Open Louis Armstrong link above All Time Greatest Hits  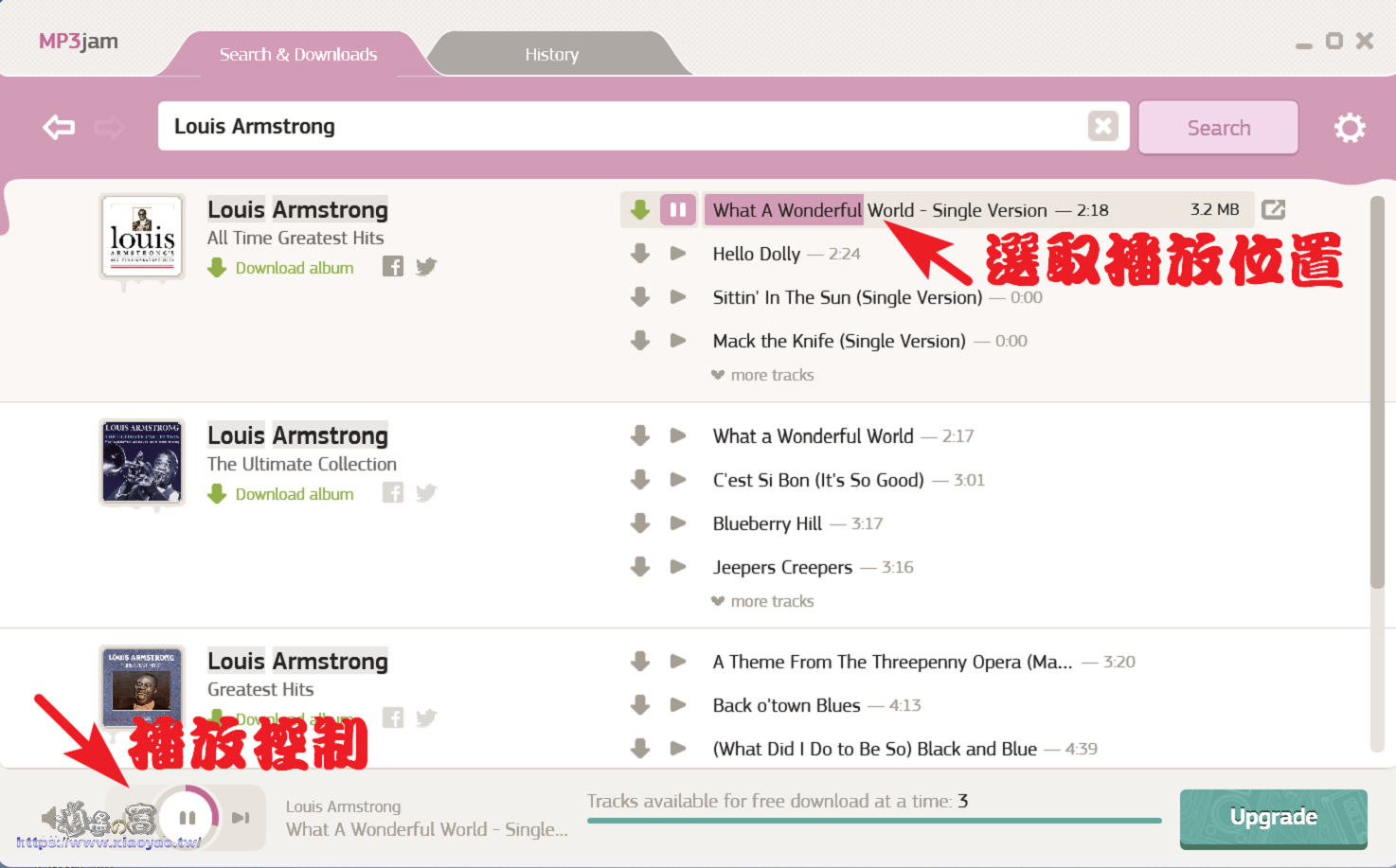click(297, 209)
